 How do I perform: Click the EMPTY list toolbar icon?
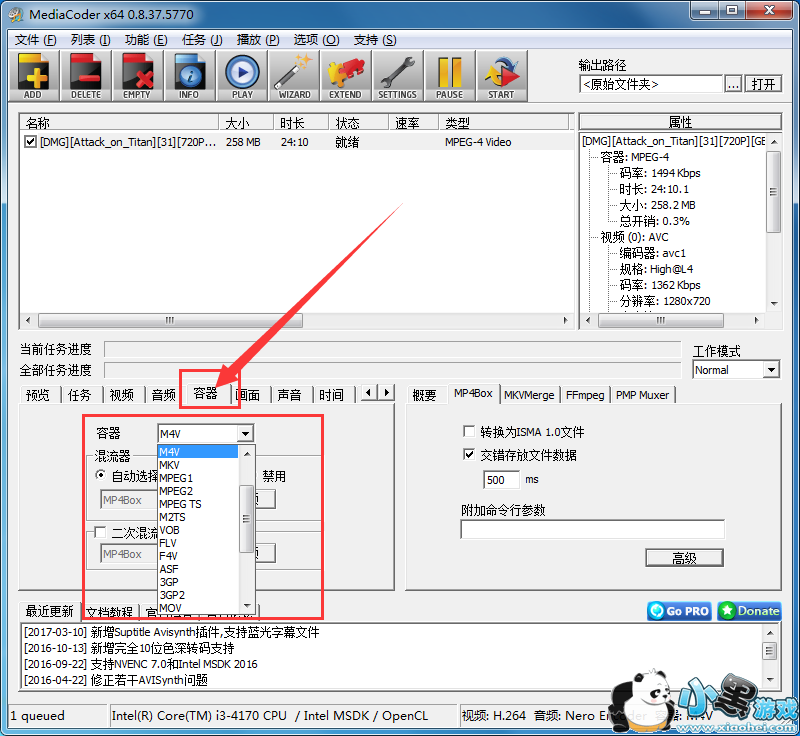point(137,76)
